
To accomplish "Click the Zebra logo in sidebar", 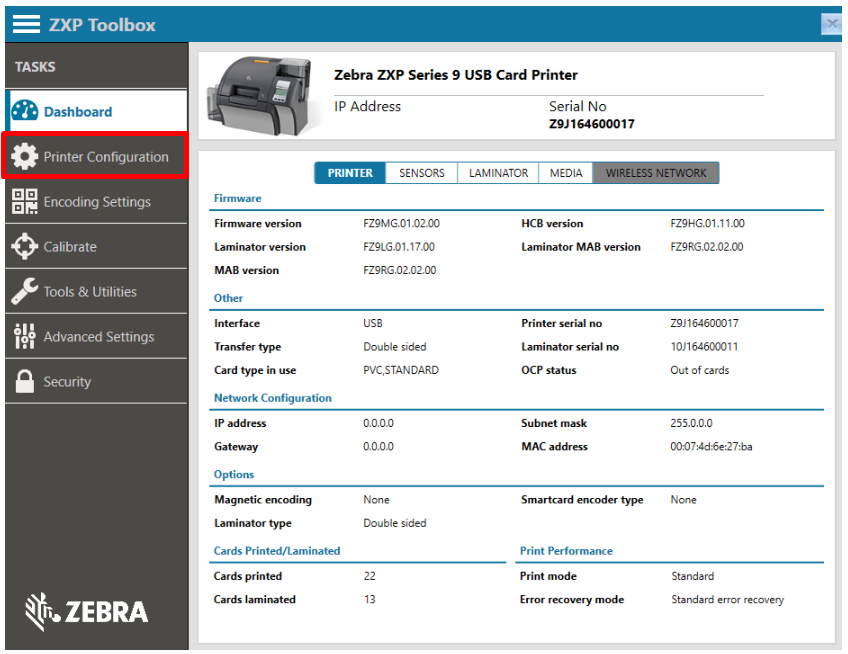I will tap(87, 611).
